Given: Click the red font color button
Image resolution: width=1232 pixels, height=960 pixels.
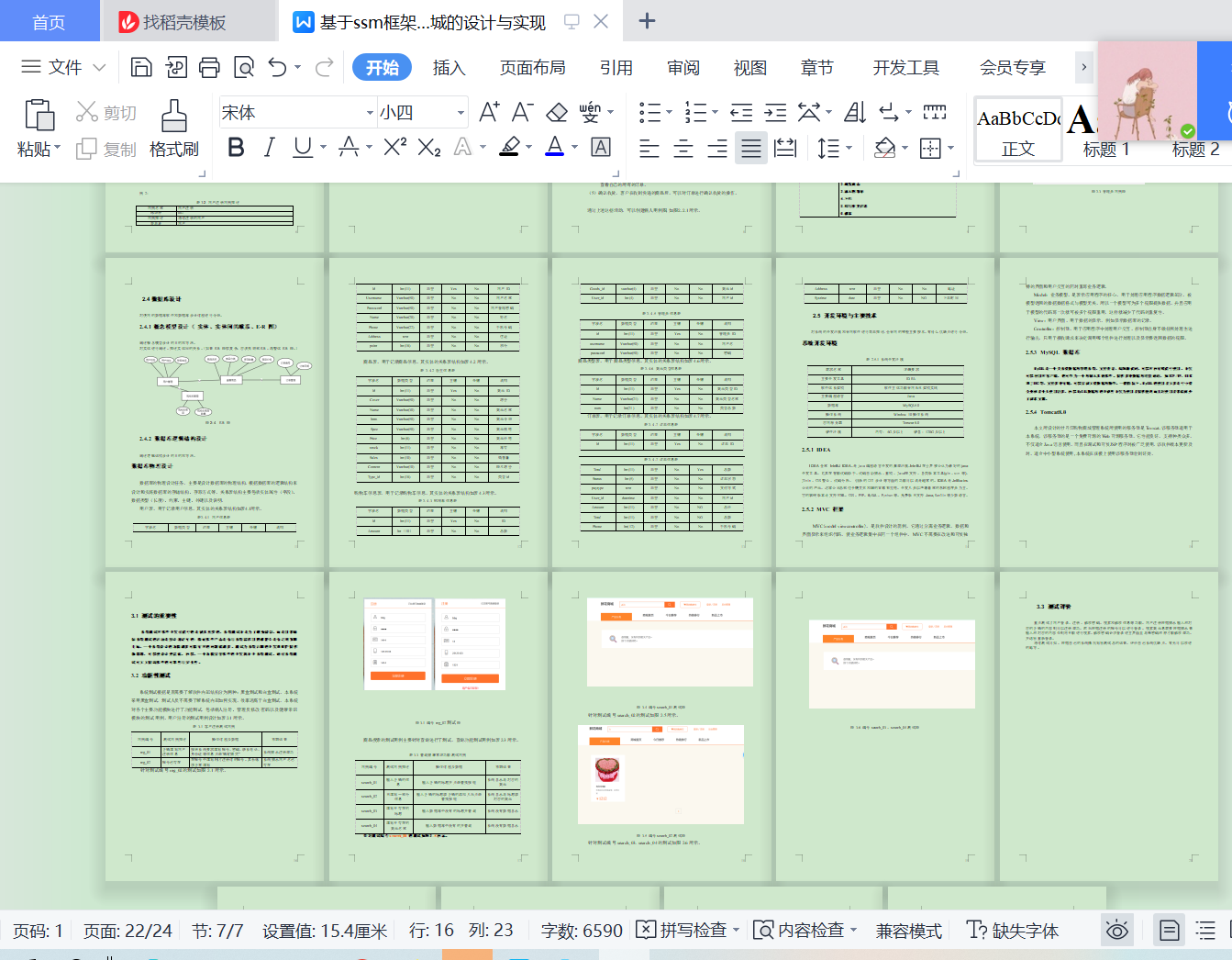Looking at the screenshot, I should (555, 147).
